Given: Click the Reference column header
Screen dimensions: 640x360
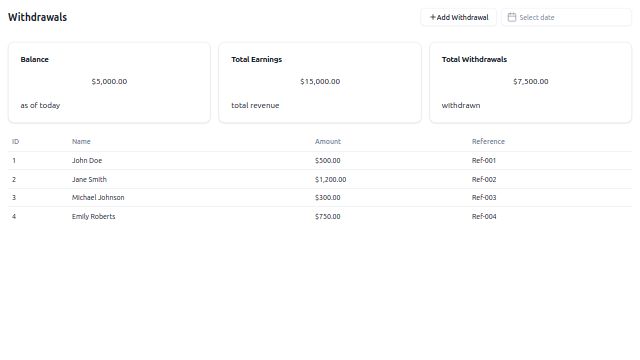Looking at the screenshot, I should [x=488, y=142].
